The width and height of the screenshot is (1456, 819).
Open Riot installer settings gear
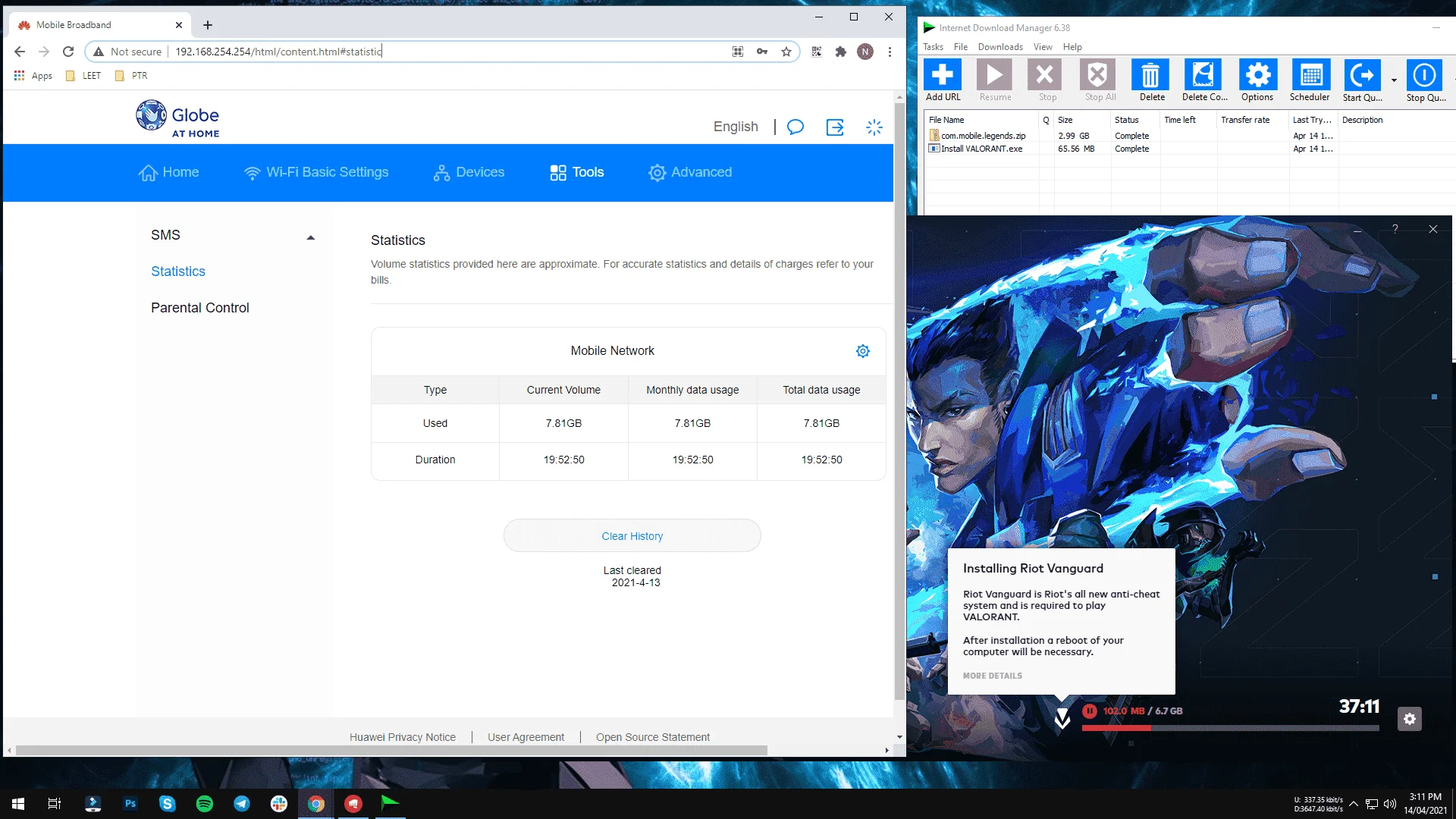click(1410, 719)
